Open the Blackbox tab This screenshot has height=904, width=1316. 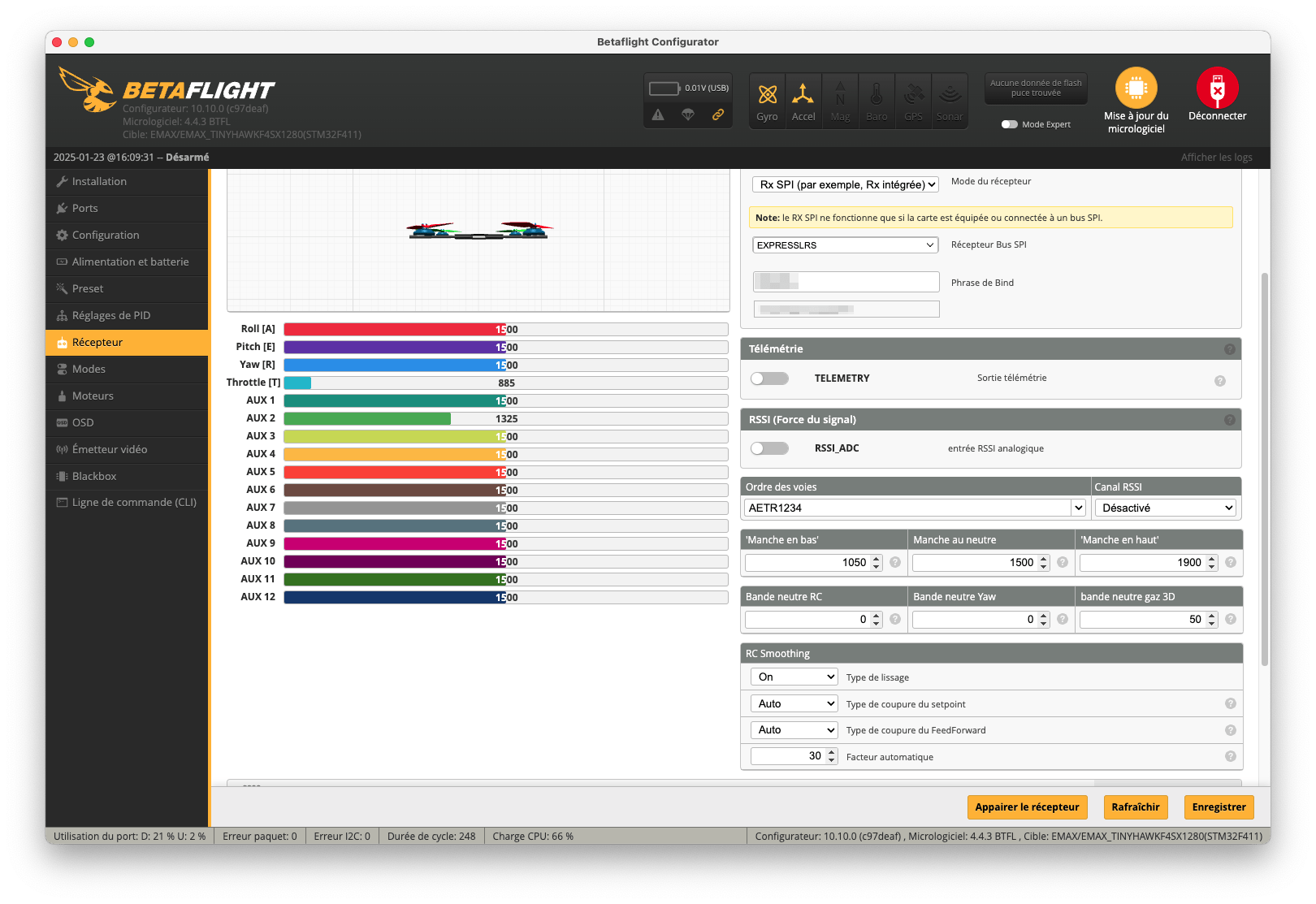[127, 477]
